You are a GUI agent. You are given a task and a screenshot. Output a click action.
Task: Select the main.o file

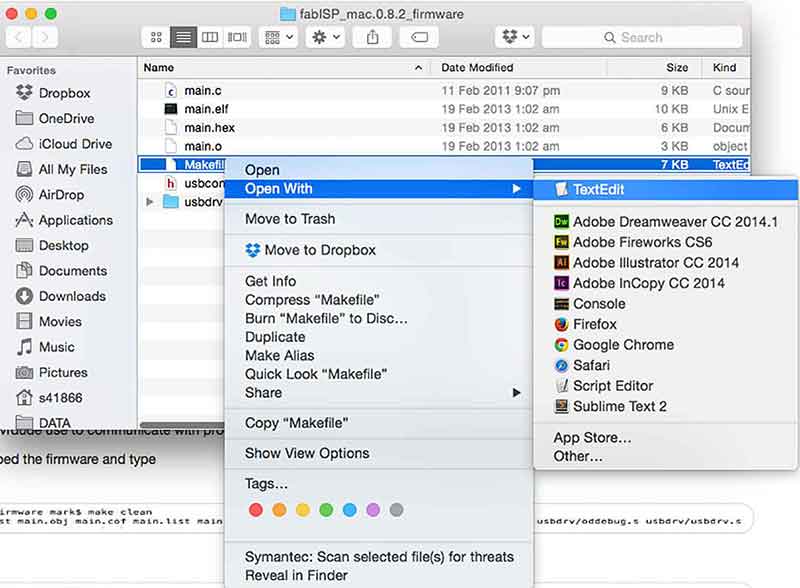(444, 146)
